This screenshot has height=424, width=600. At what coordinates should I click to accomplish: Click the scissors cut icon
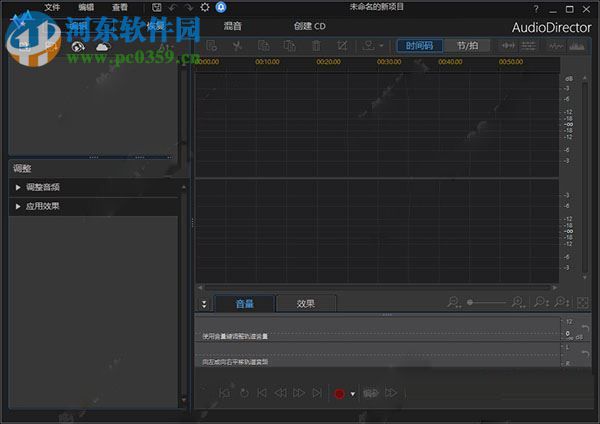point(237,46)
